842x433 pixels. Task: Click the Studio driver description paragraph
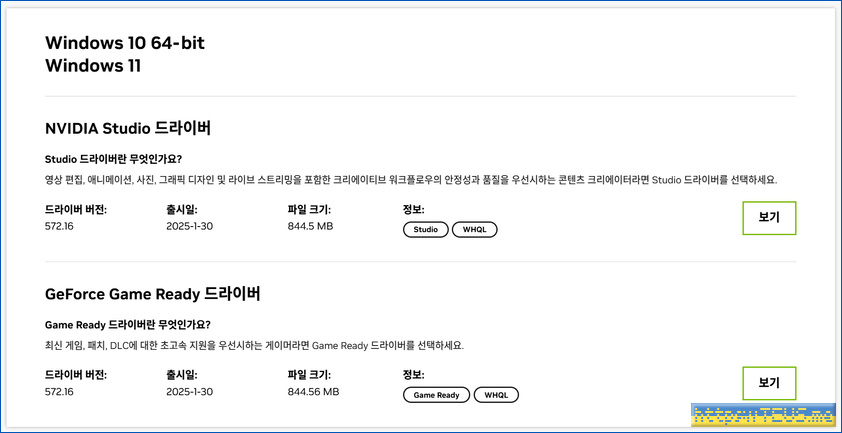point(411,180)
